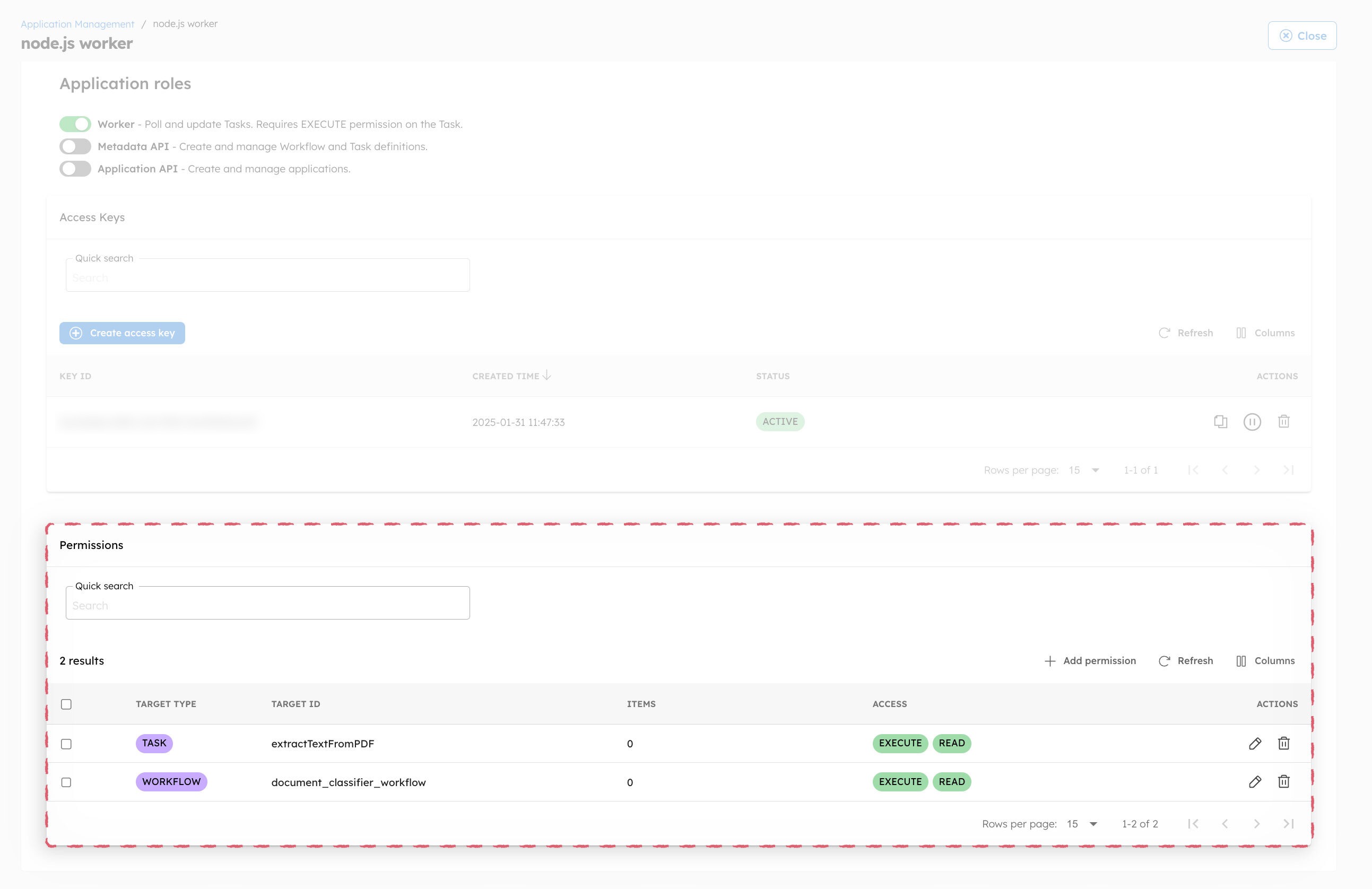Create a new access key
The image size is (1372, 889).
(x=121, y=333)
